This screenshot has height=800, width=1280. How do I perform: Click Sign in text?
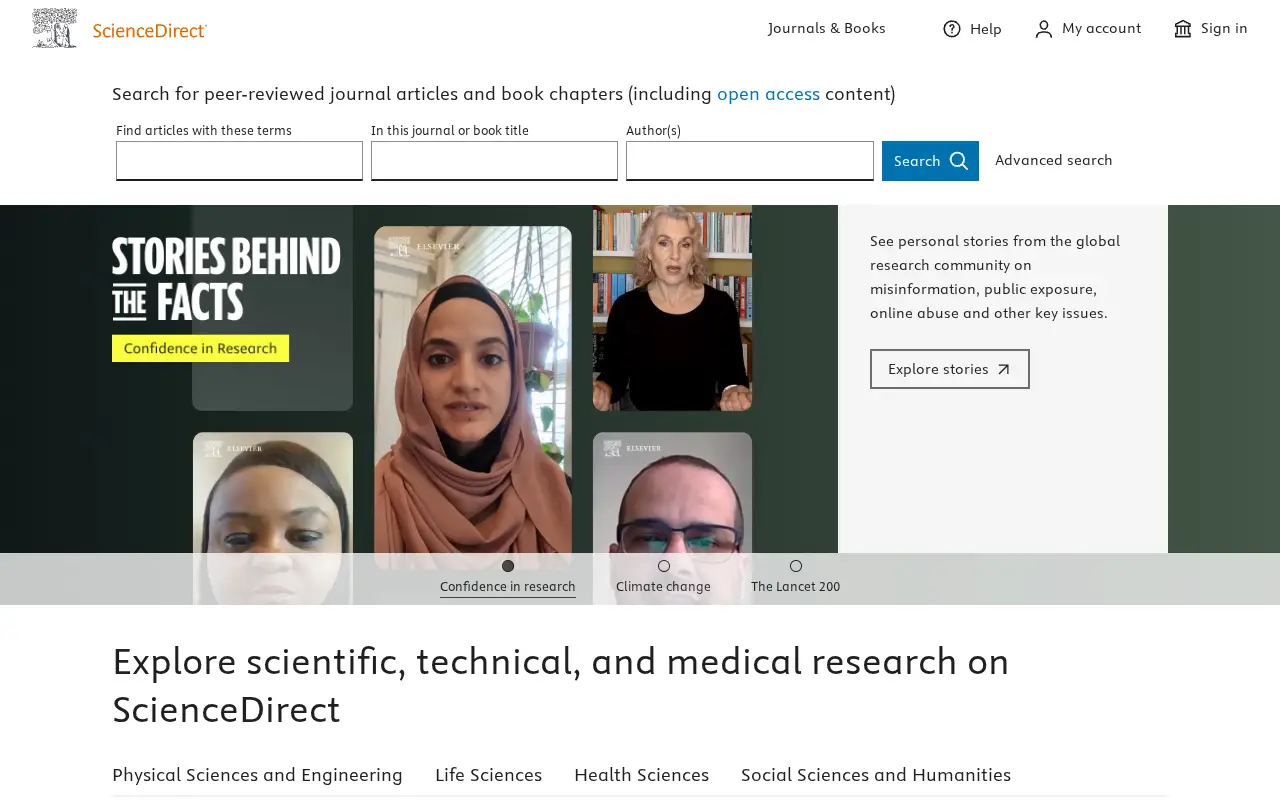pyautogui.click(x=1224, y=28)
